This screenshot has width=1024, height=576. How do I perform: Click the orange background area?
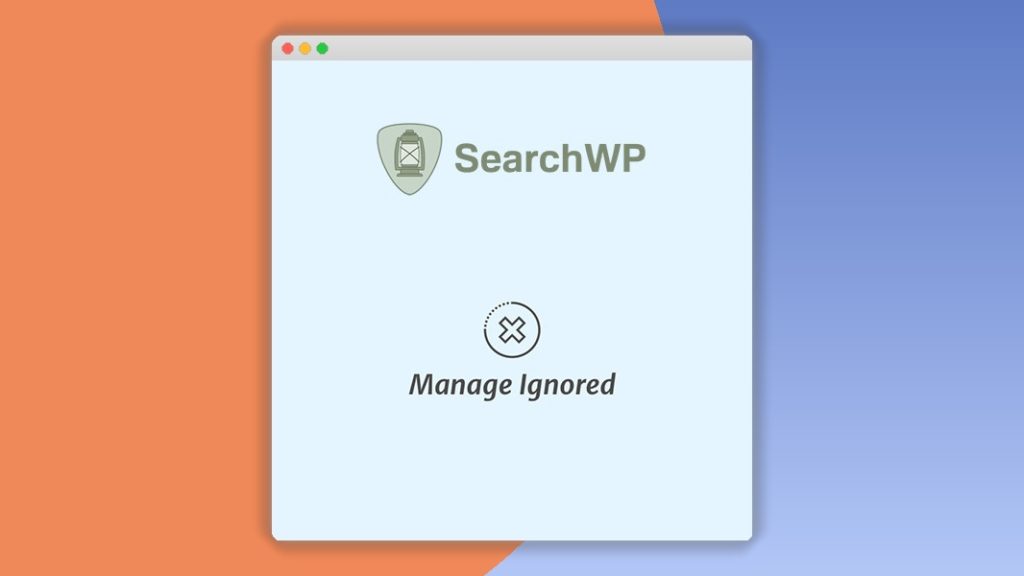click(x=131, y=287)
